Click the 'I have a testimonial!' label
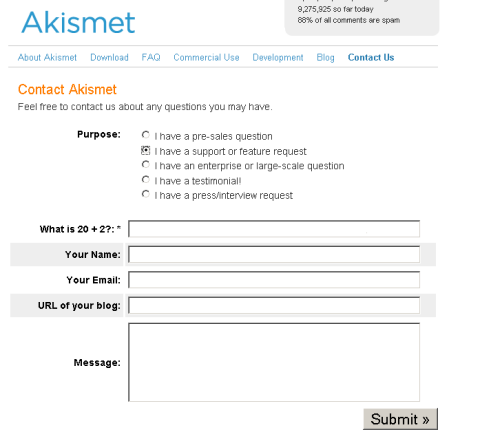The height and width of the screenshot is (432, 480). (x=198, y=181)
